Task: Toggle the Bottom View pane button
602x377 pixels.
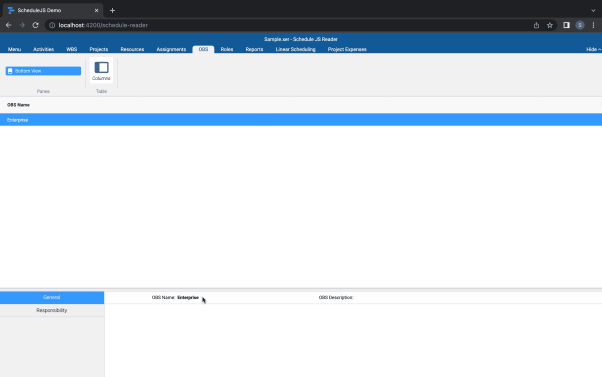Action: coord(43,71)
